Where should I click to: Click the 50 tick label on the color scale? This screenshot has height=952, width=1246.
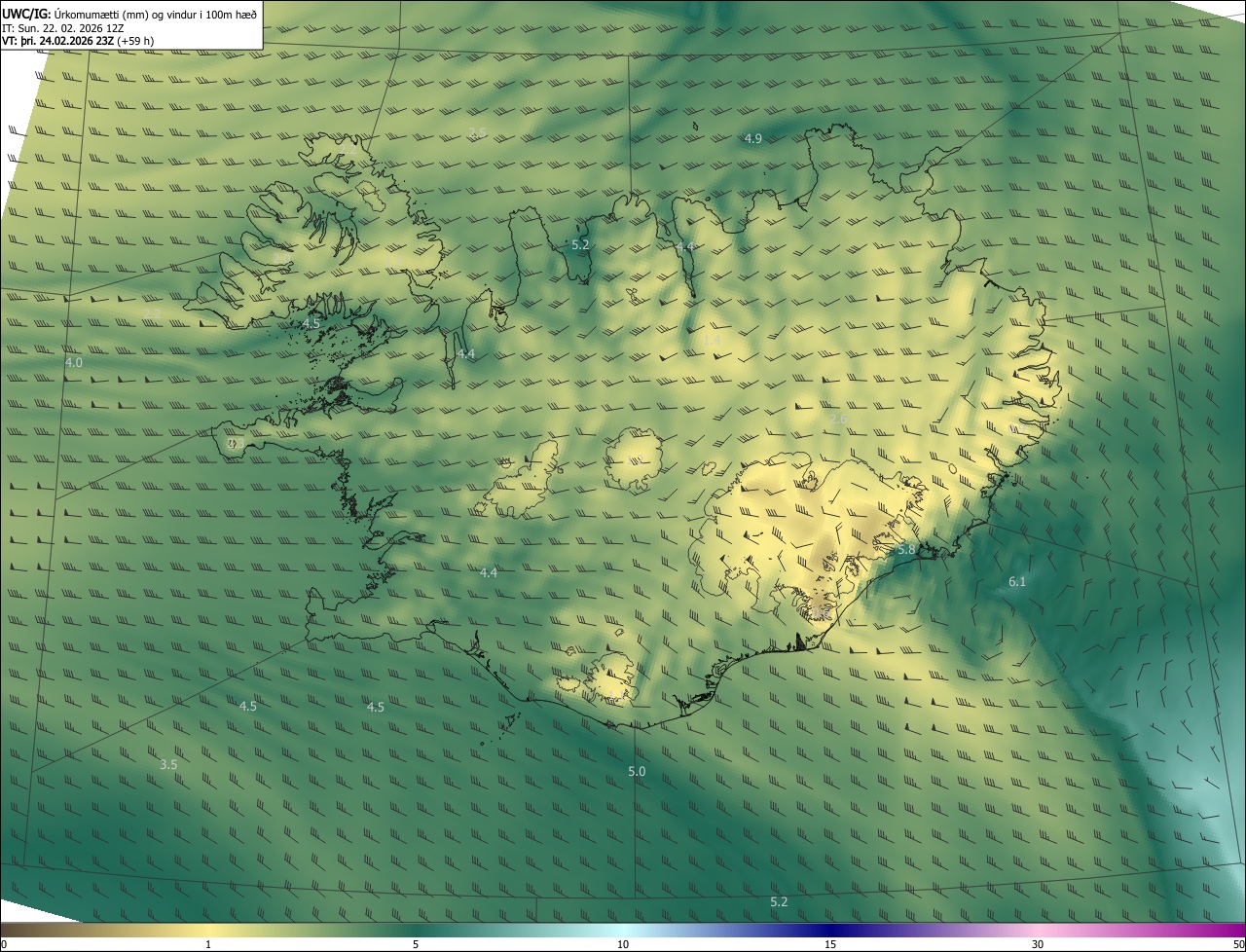1238,944
